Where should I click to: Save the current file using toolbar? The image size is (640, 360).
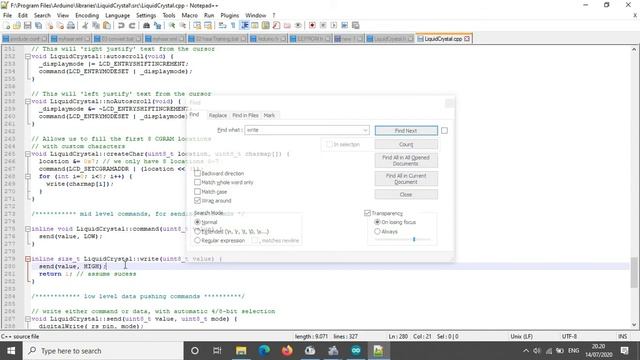click(27, 26)
